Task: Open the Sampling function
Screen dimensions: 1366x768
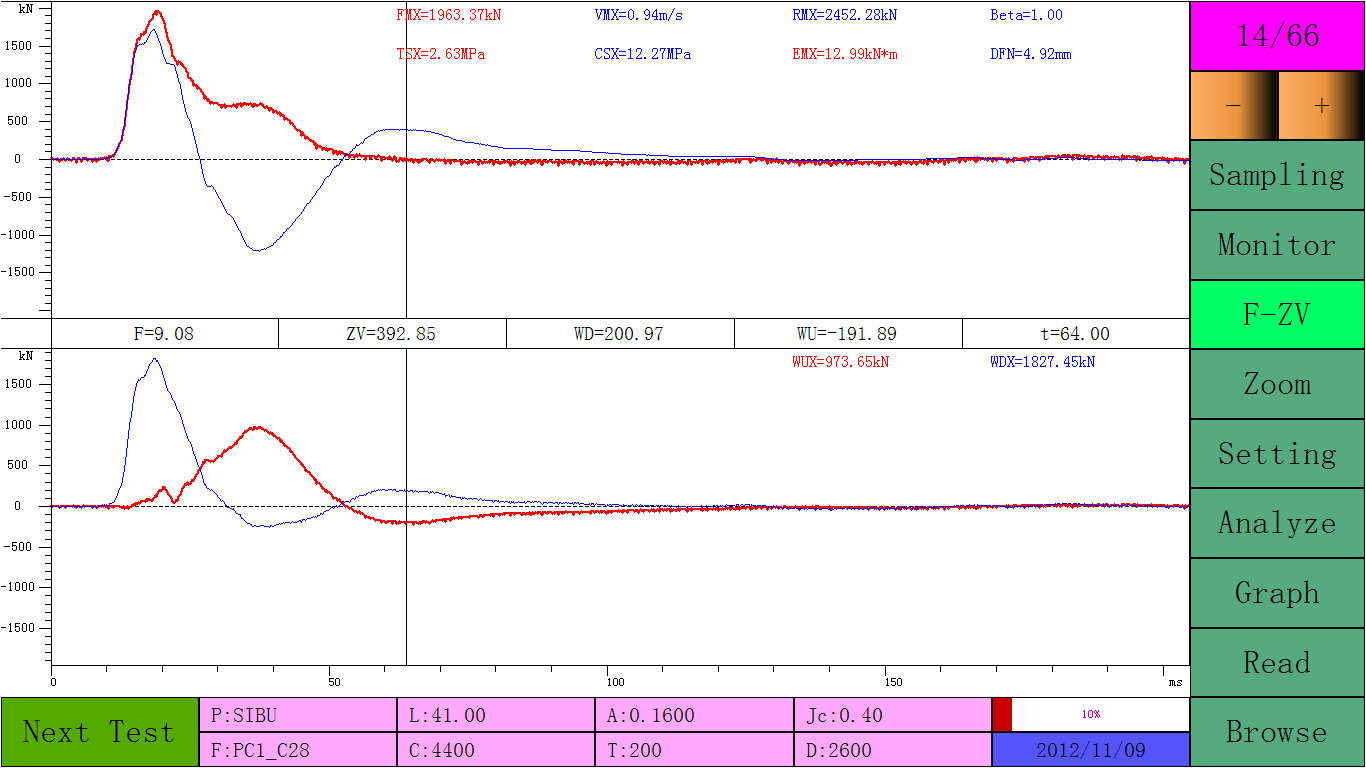Action: (1276, 174)
